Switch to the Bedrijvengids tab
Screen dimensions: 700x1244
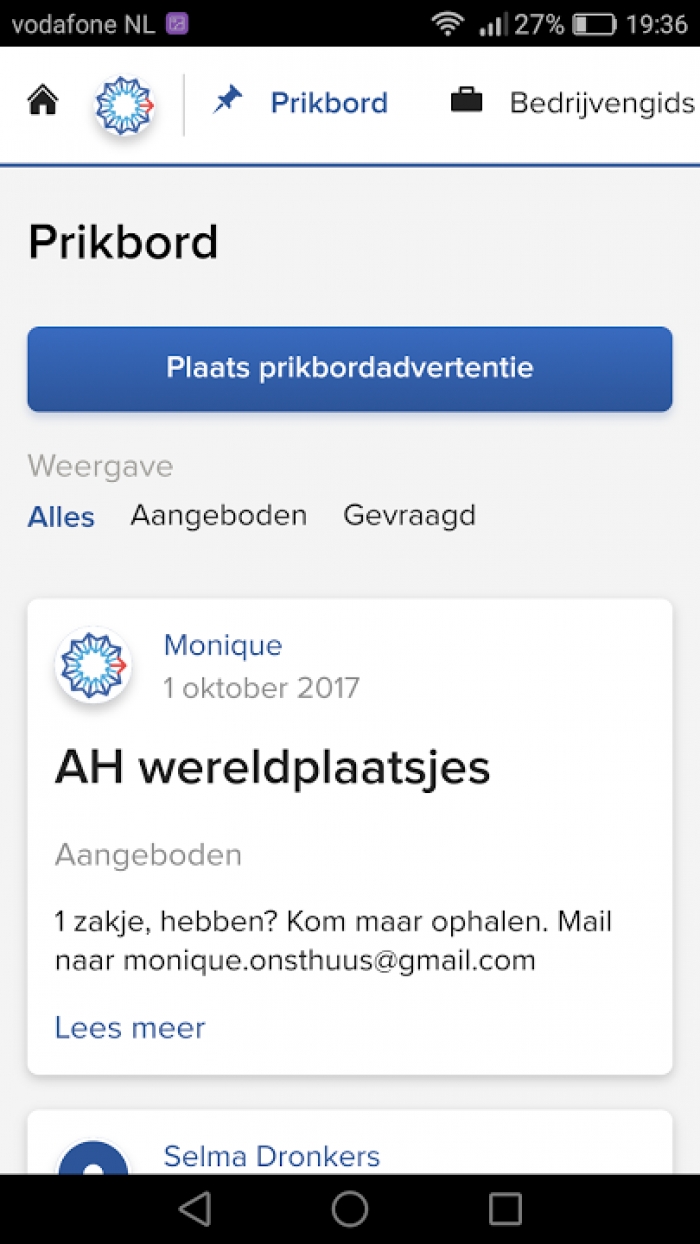(601, 103)
